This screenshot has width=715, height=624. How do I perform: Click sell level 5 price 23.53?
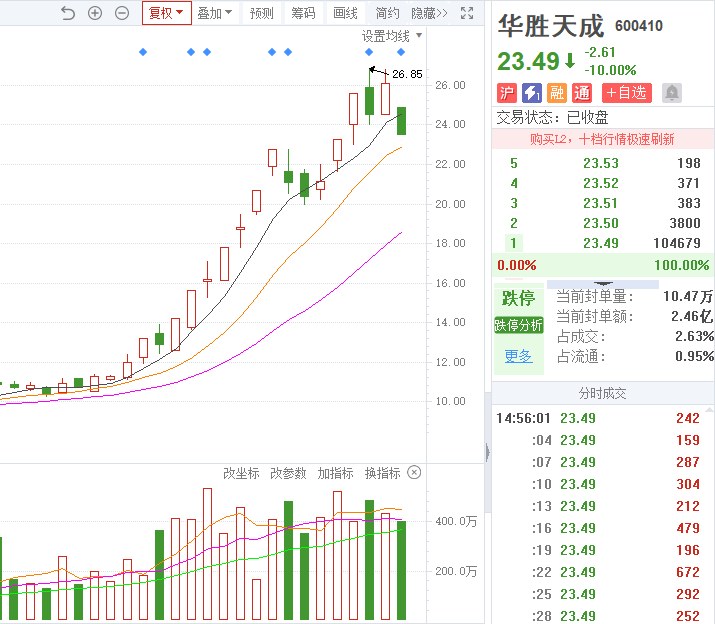pyautogui.click(x=601, y=163)
